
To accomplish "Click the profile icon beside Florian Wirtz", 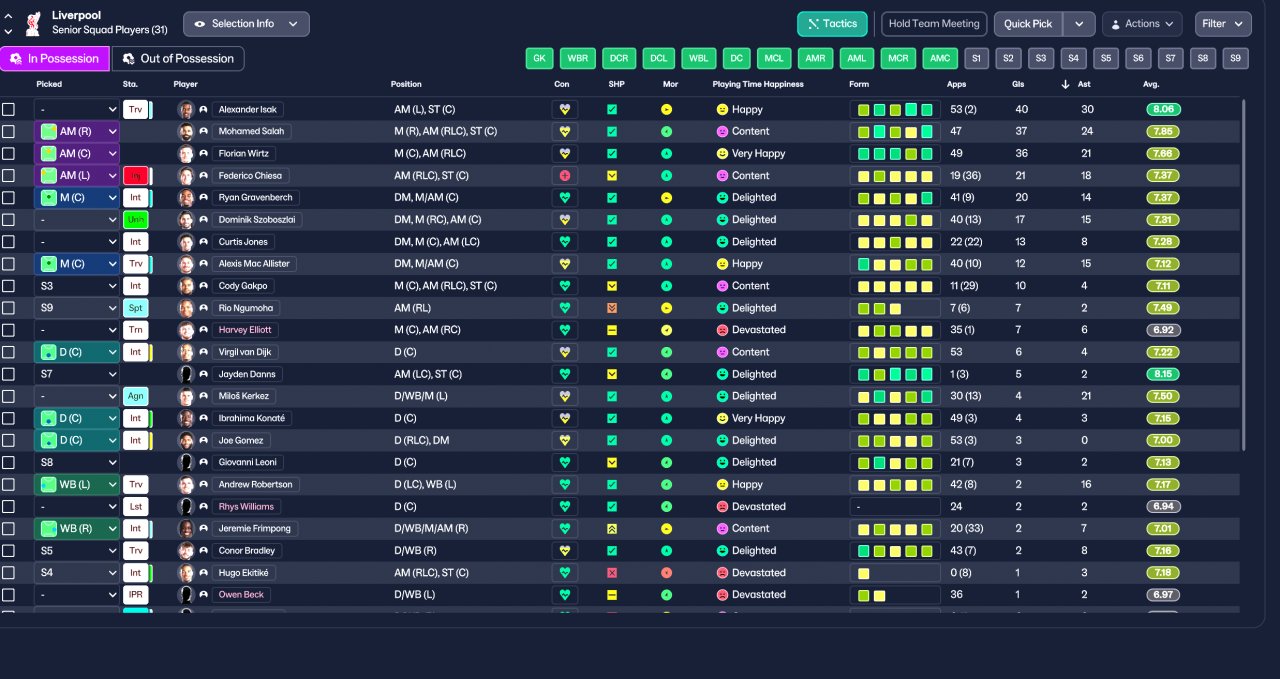I will [x=203, y=154].
